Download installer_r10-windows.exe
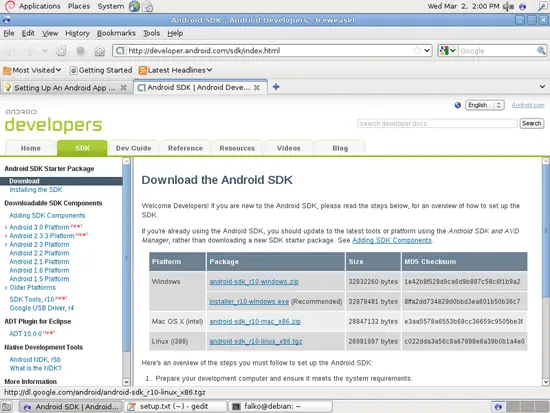550x413 pixels. click(249, 302)
